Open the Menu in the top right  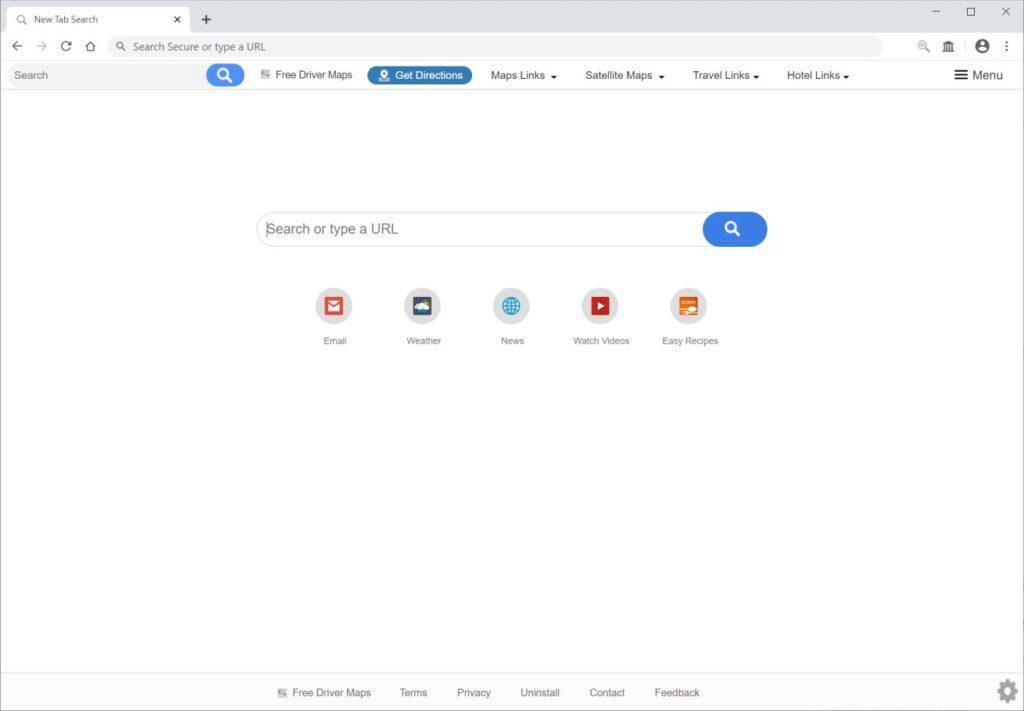[x=978, y=74]
